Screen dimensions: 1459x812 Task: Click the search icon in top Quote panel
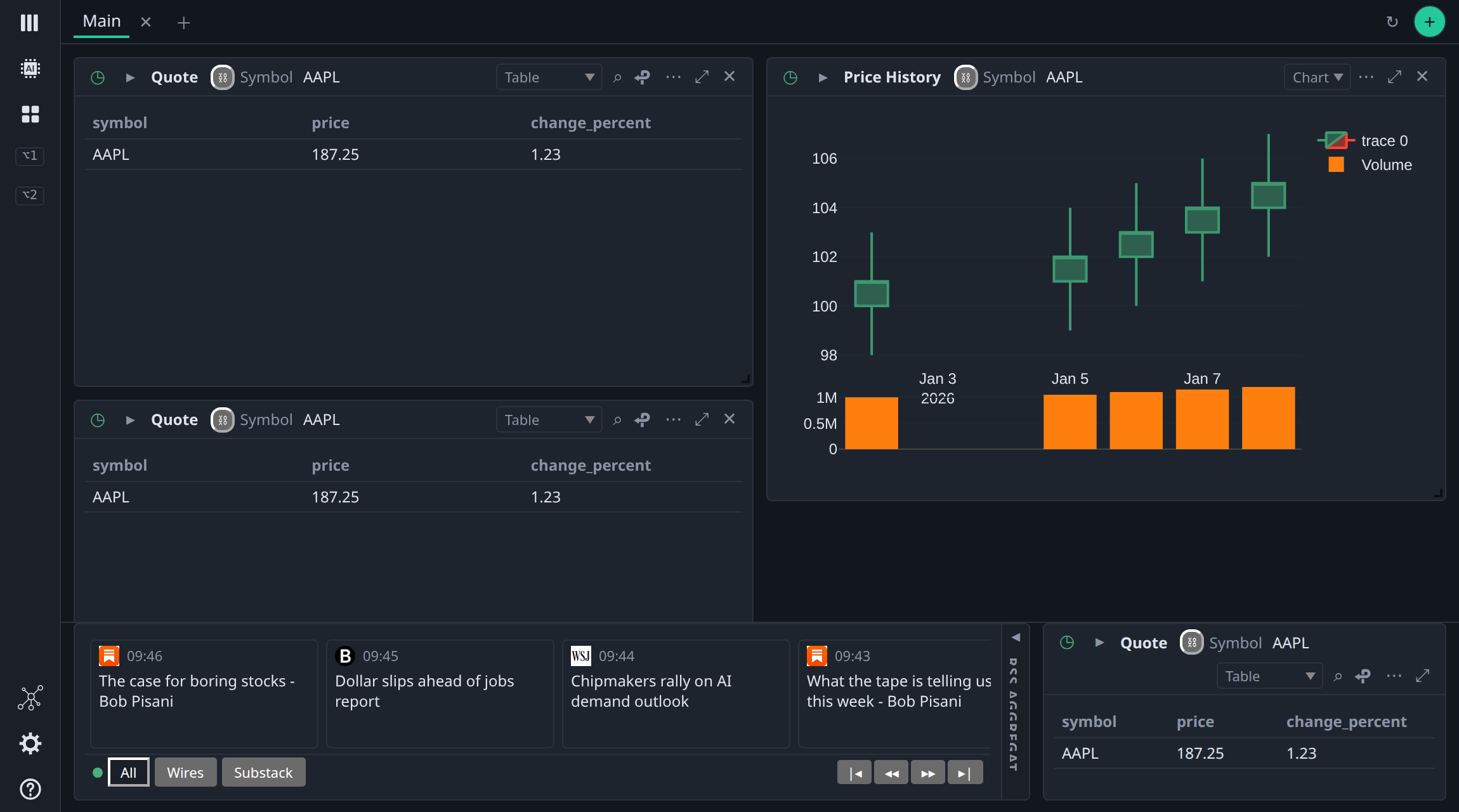click(617, 77)
